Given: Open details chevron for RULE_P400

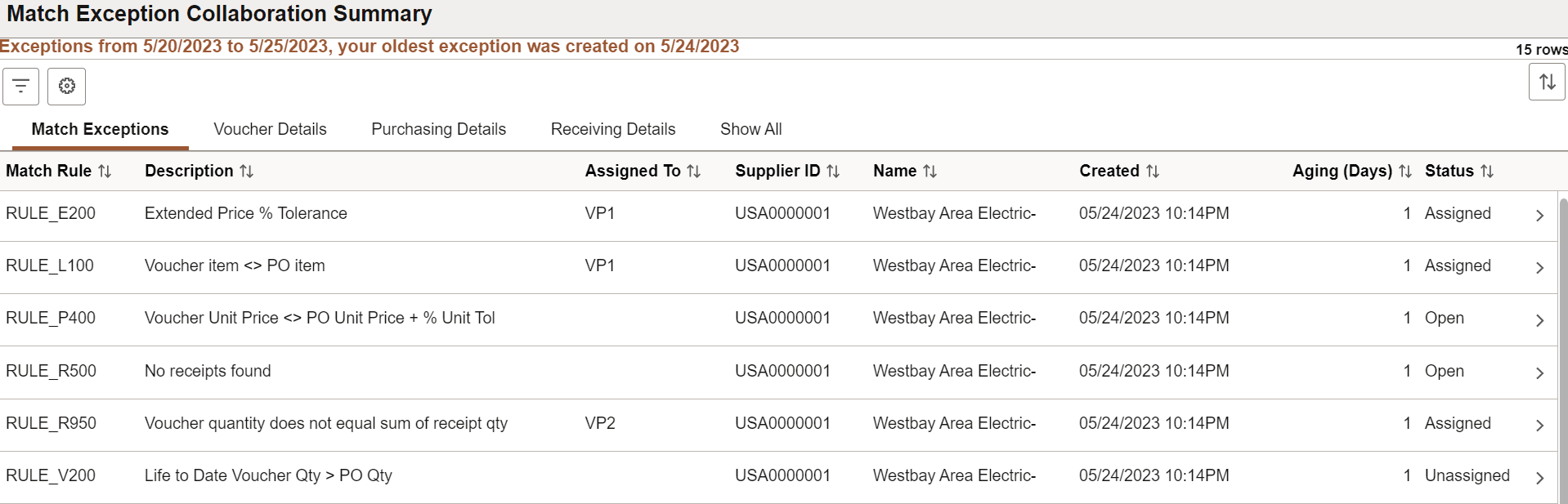Looking at the screenshot, I should tap(1539, 320).
